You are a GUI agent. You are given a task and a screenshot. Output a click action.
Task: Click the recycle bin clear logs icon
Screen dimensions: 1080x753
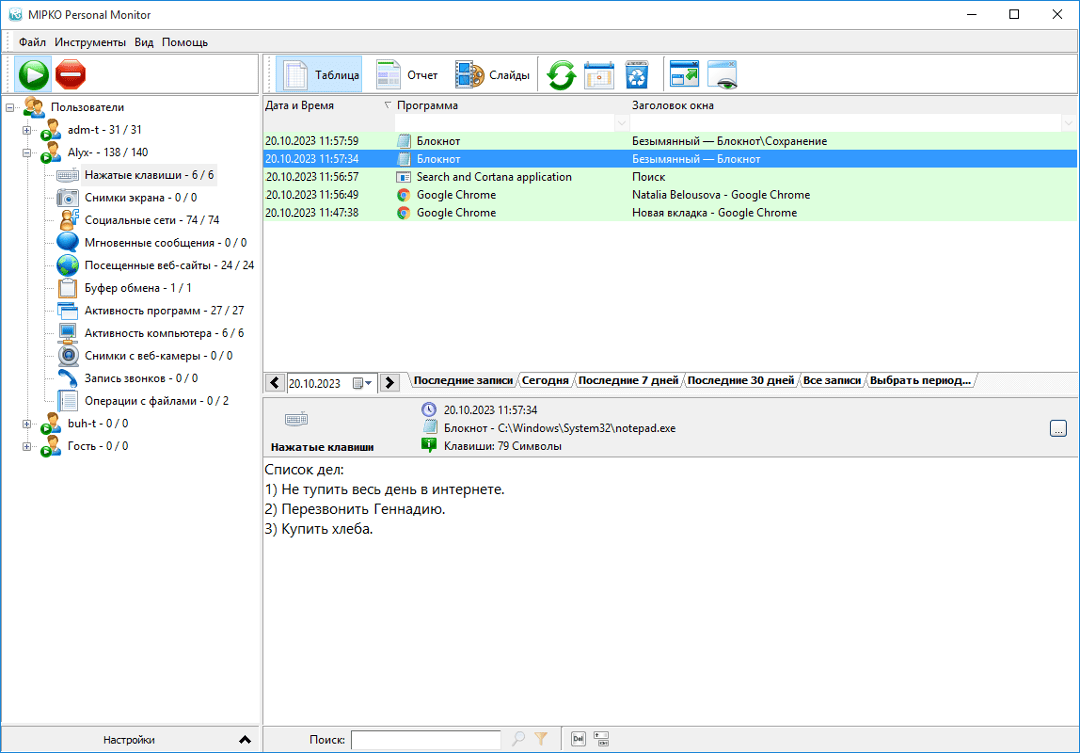637,75
